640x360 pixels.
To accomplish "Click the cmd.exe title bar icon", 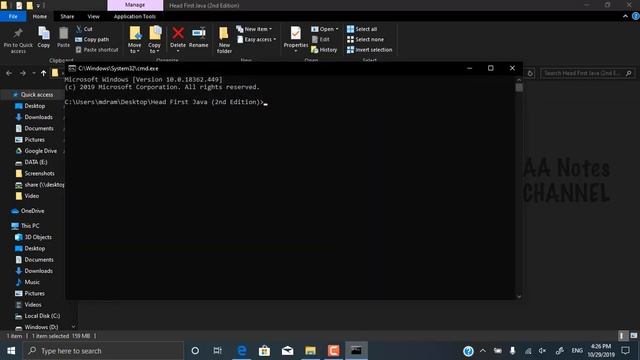I will click(72, 68).
